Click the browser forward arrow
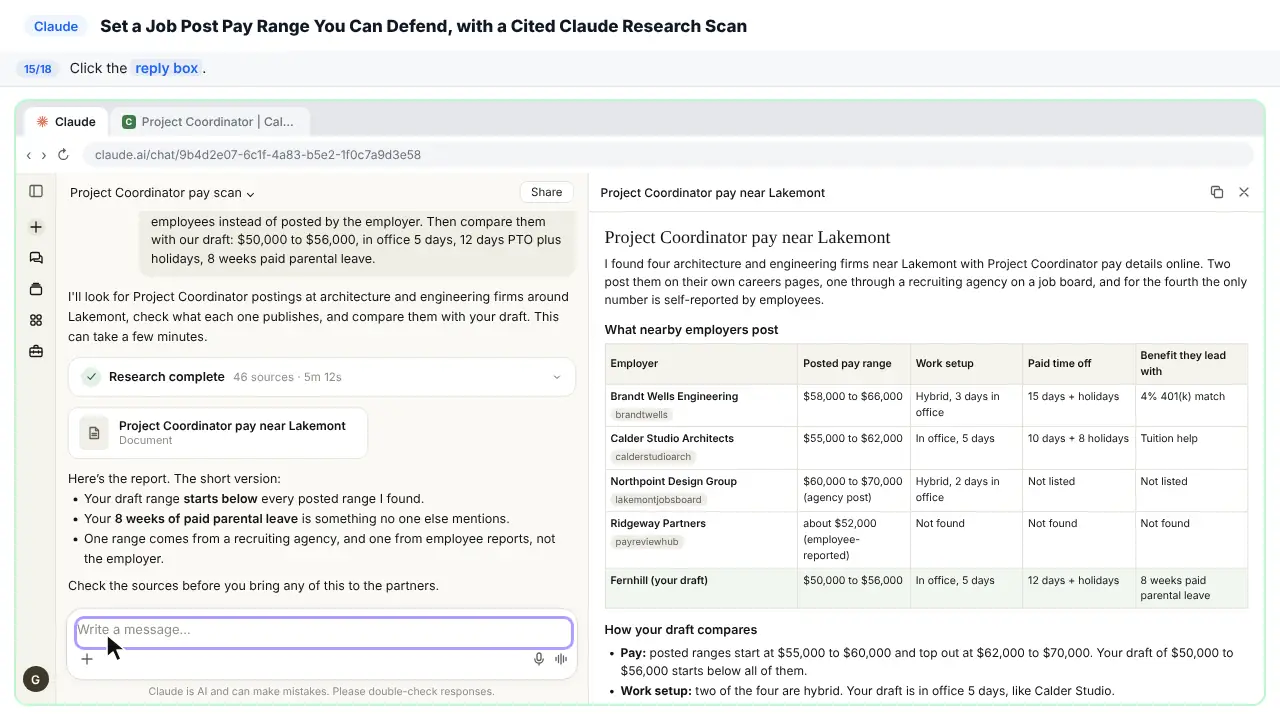 click(44, 155)
